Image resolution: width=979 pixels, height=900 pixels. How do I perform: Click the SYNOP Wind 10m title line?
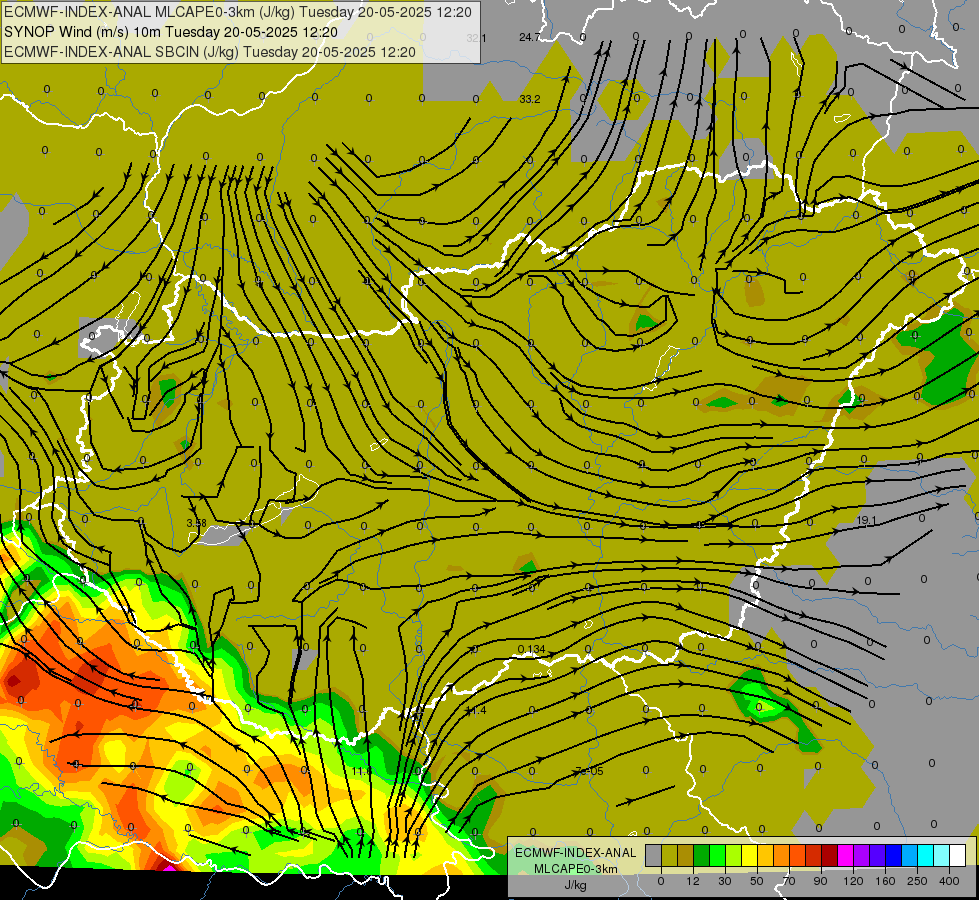[170, 32]
